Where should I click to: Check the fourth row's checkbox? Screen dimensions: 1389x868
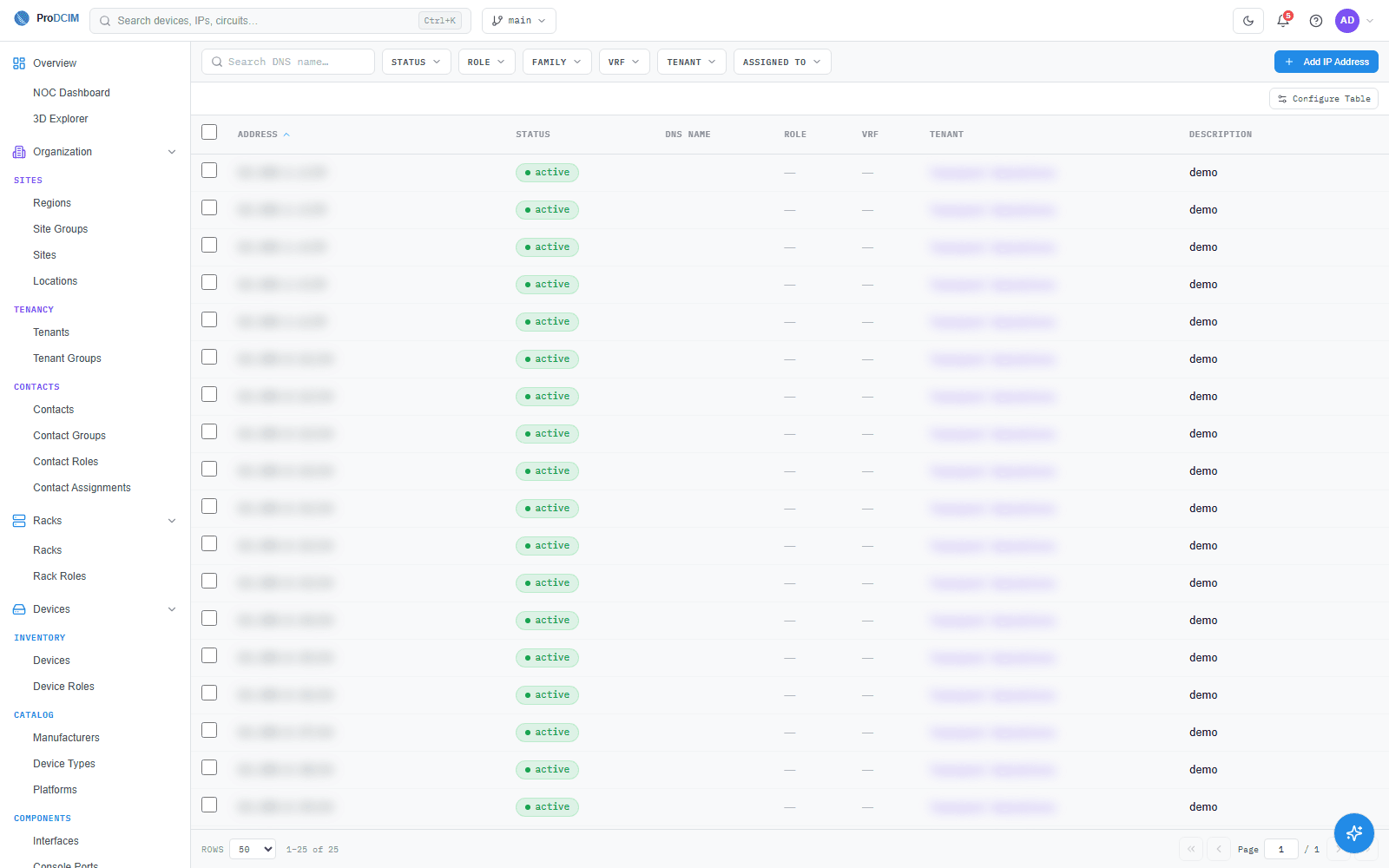(x=209, y=282)
